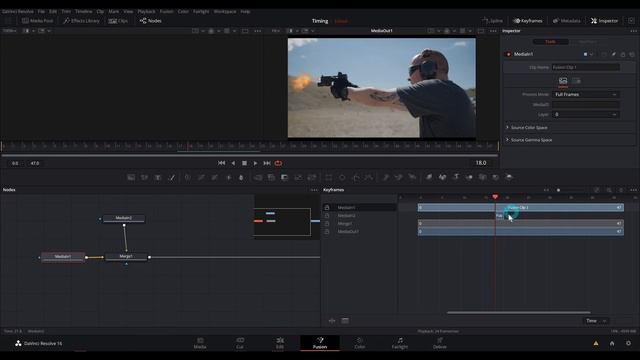Toggle lock for MediaIn2 keyframes row
The height and width of the screenshot is (360, 640).
click(x=327, y=216)
